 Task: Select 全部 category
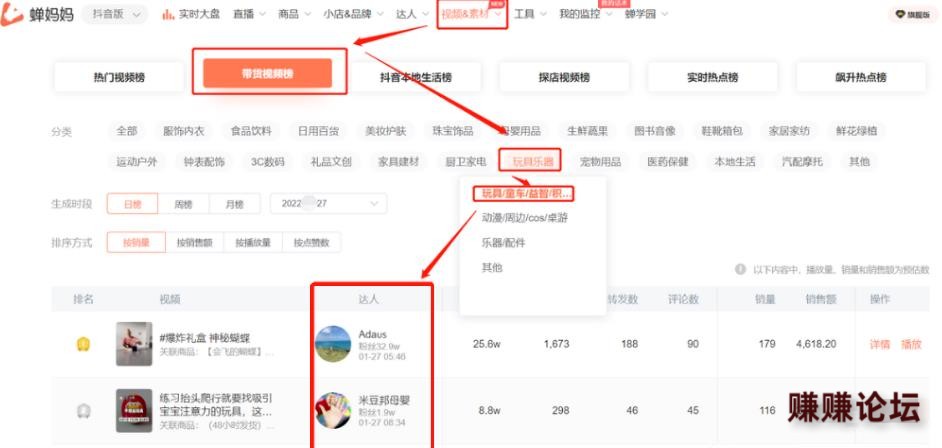pos(127,131)
